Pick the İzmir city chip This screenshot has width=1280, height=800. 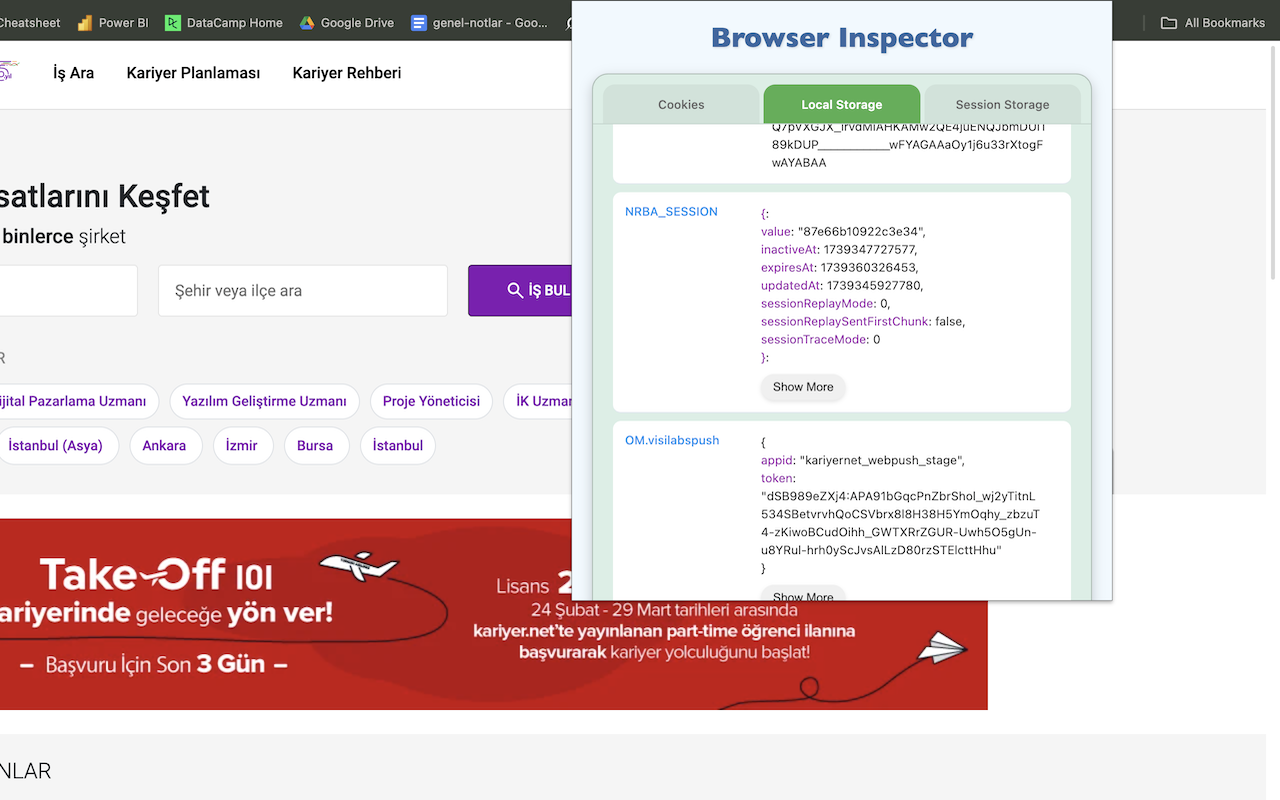click(x=242, y=445)
